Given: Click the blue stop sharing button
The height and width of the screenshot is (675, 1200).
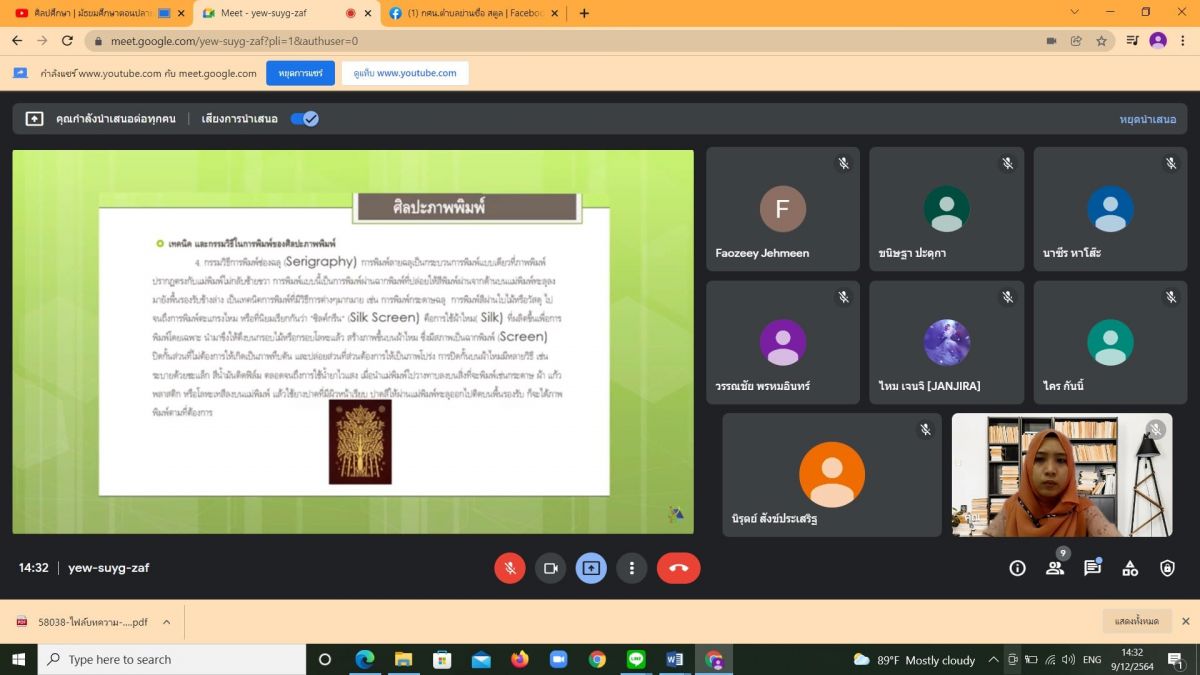Looking at the screenshot, I should pyautogui.click(x=300, y=73).
